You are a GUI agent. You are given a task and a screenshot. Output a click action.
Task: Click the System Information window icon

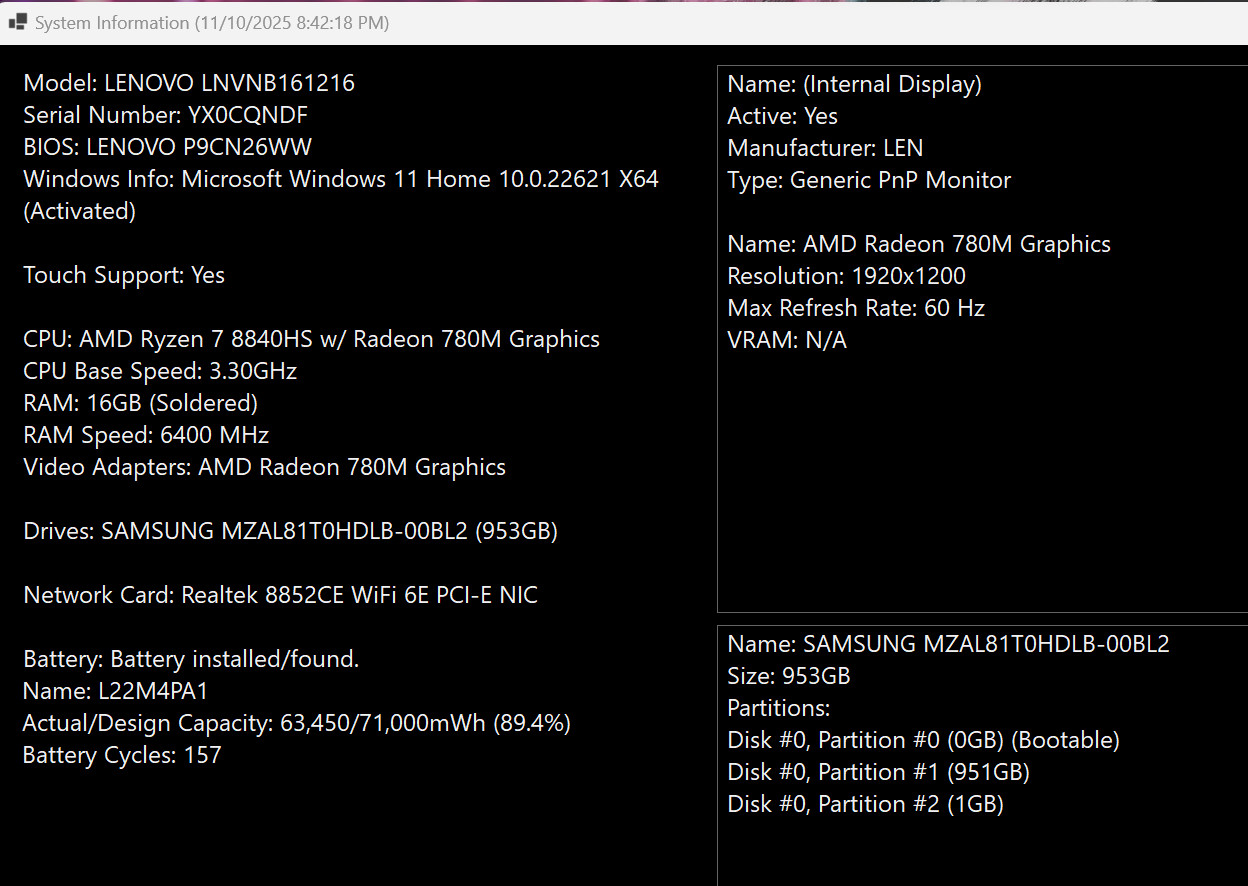(x=17, y=22)
